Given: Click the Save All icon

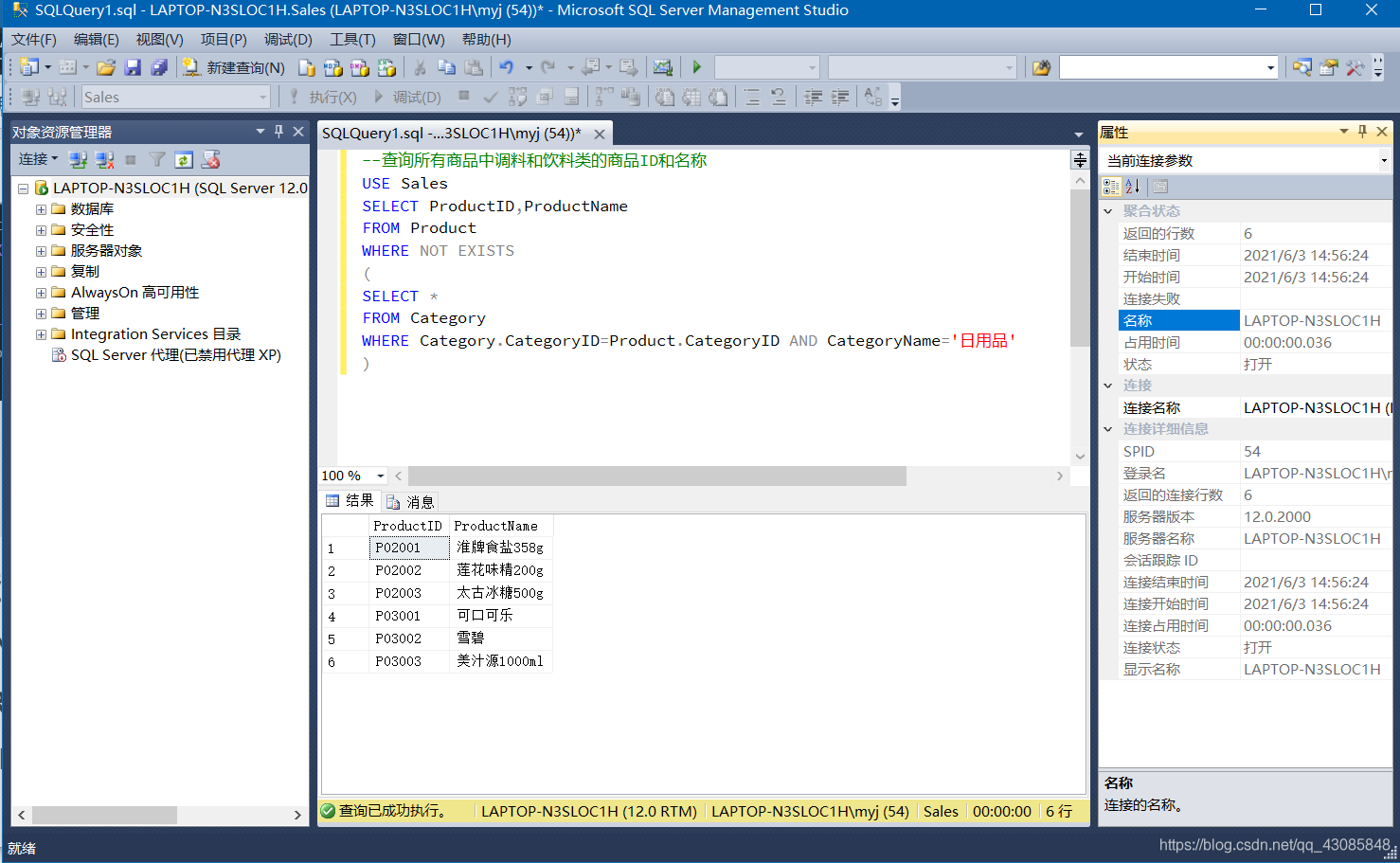Looking at the screenshot, I should [x=159, y=67].
